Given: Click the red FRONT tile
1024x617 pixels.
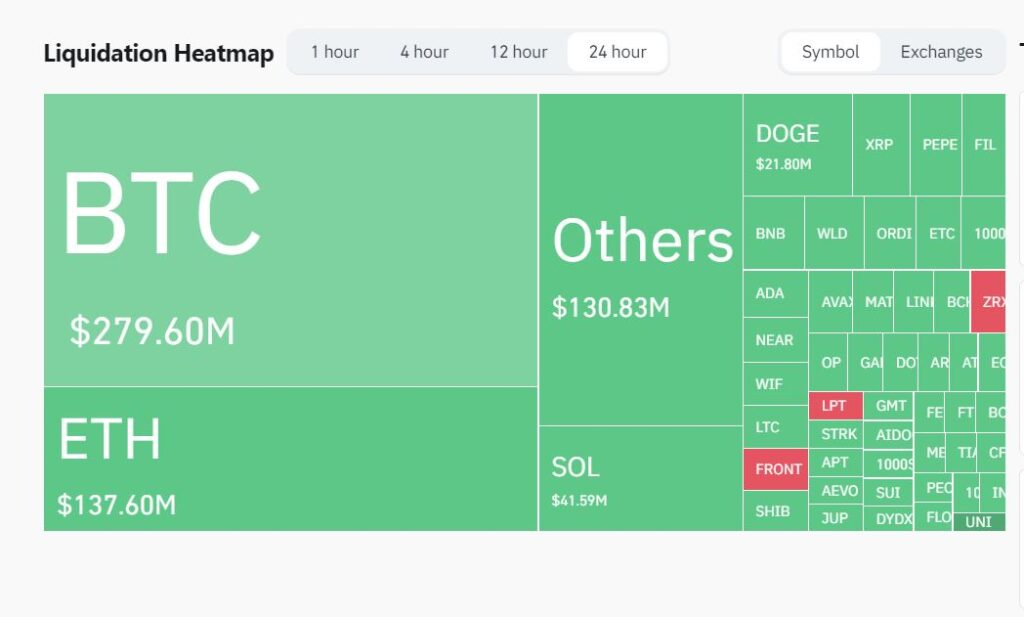Looking at the screenshot, I should coord(776,469).
